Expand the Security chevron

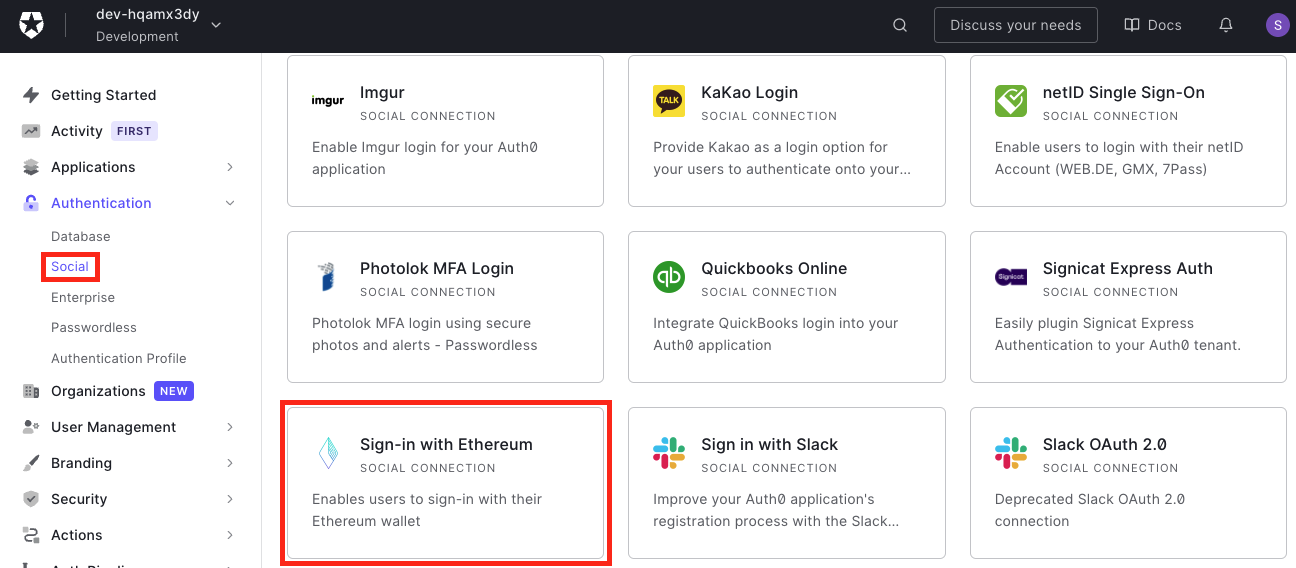click(230, 499)
